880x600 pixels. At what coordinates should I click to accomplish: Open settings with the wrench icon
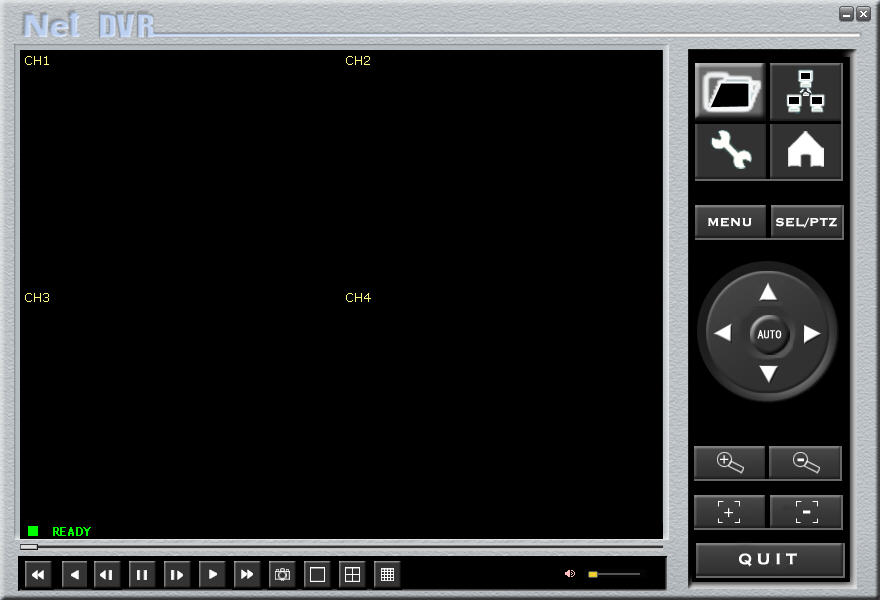(730, 151)
